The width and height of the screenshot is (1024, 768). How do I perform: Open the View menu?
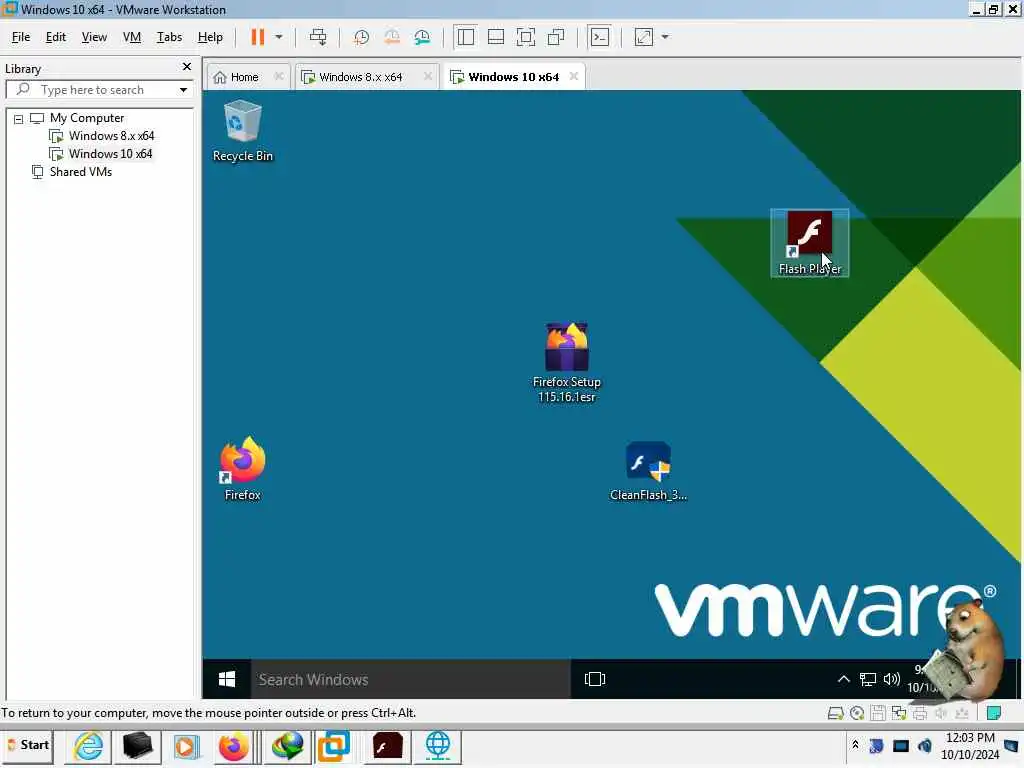(x=94, y=37)
